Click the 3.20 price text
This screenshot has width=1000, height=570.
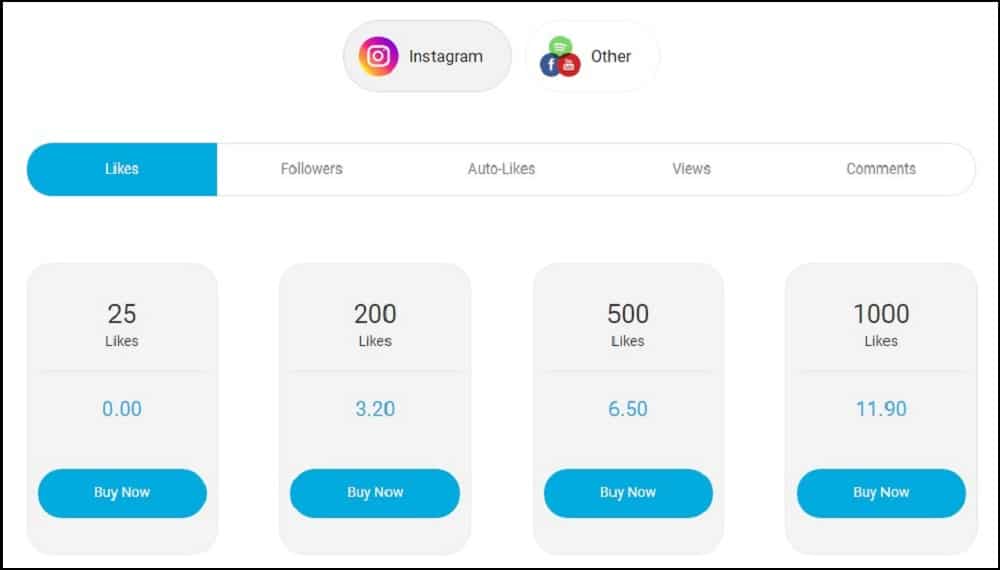(x=375, y=409)
